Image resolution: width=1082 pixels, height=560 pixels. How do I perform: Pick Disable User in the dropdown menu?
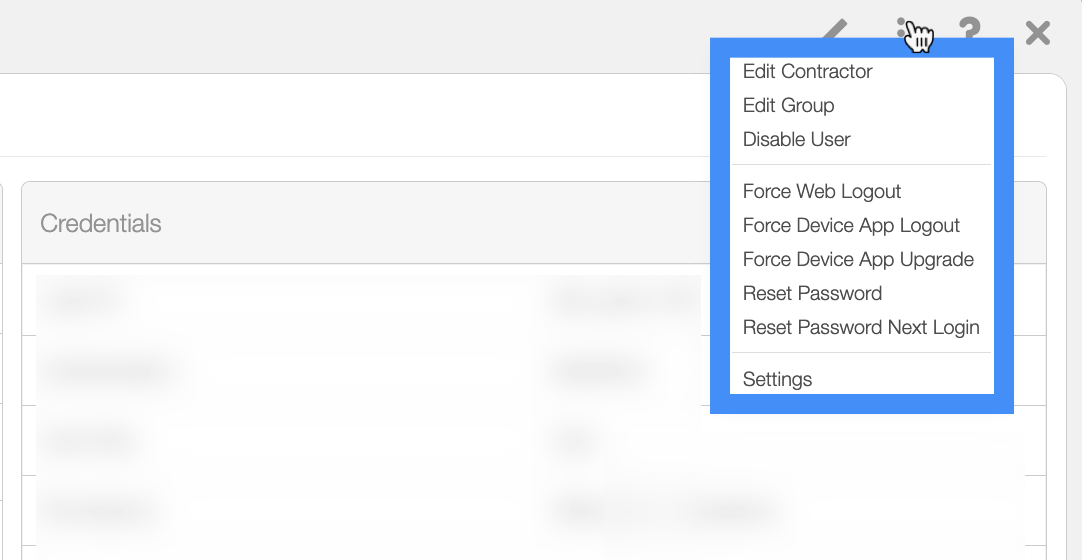click(x=796, y=139)
